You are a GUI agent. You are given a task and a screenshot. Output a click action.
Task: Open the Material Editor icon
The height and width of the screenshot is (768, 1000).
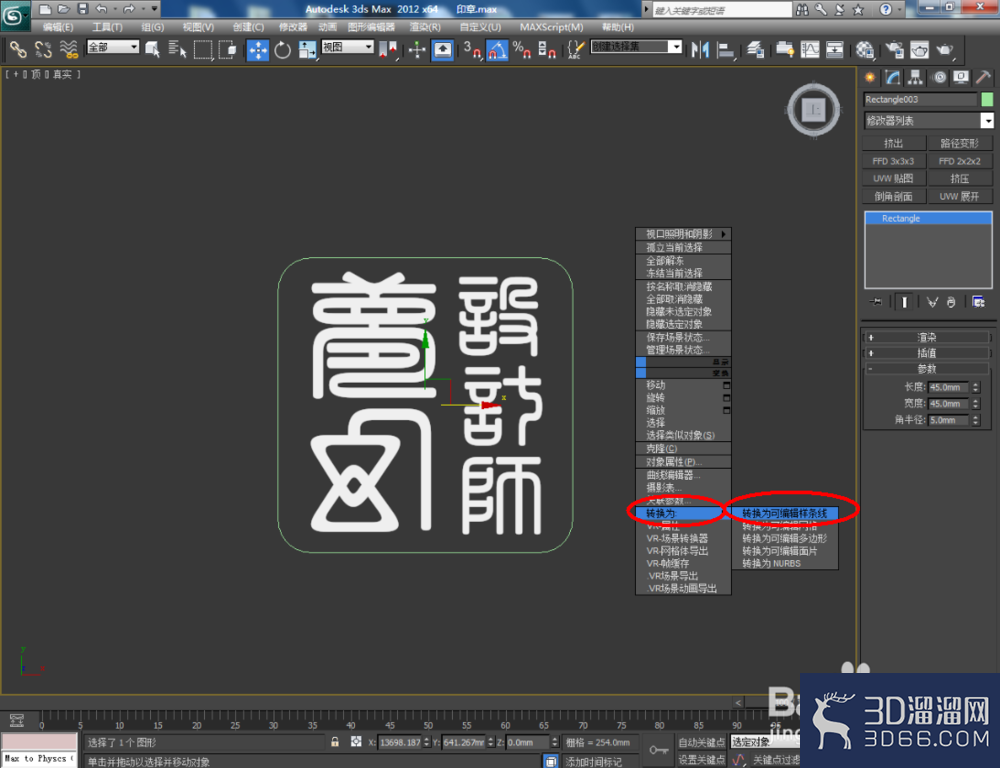[865, 50]
